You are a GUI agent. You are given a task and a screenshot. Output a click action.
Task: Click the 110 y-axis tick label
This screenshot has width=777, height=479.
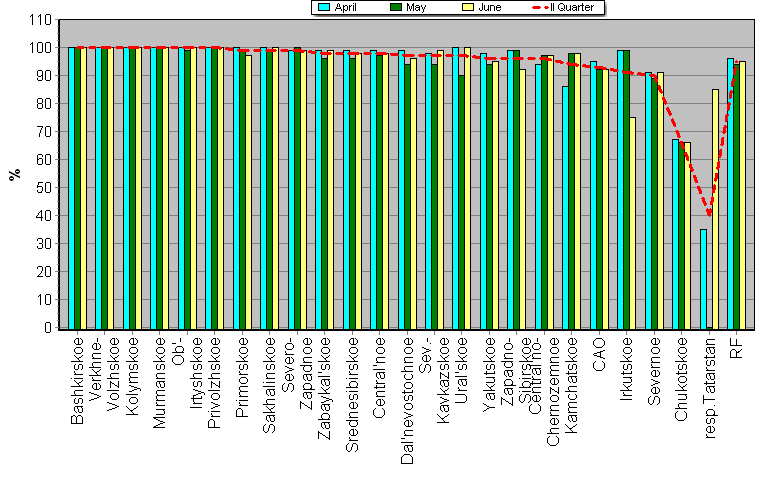(x=41, y=20)
